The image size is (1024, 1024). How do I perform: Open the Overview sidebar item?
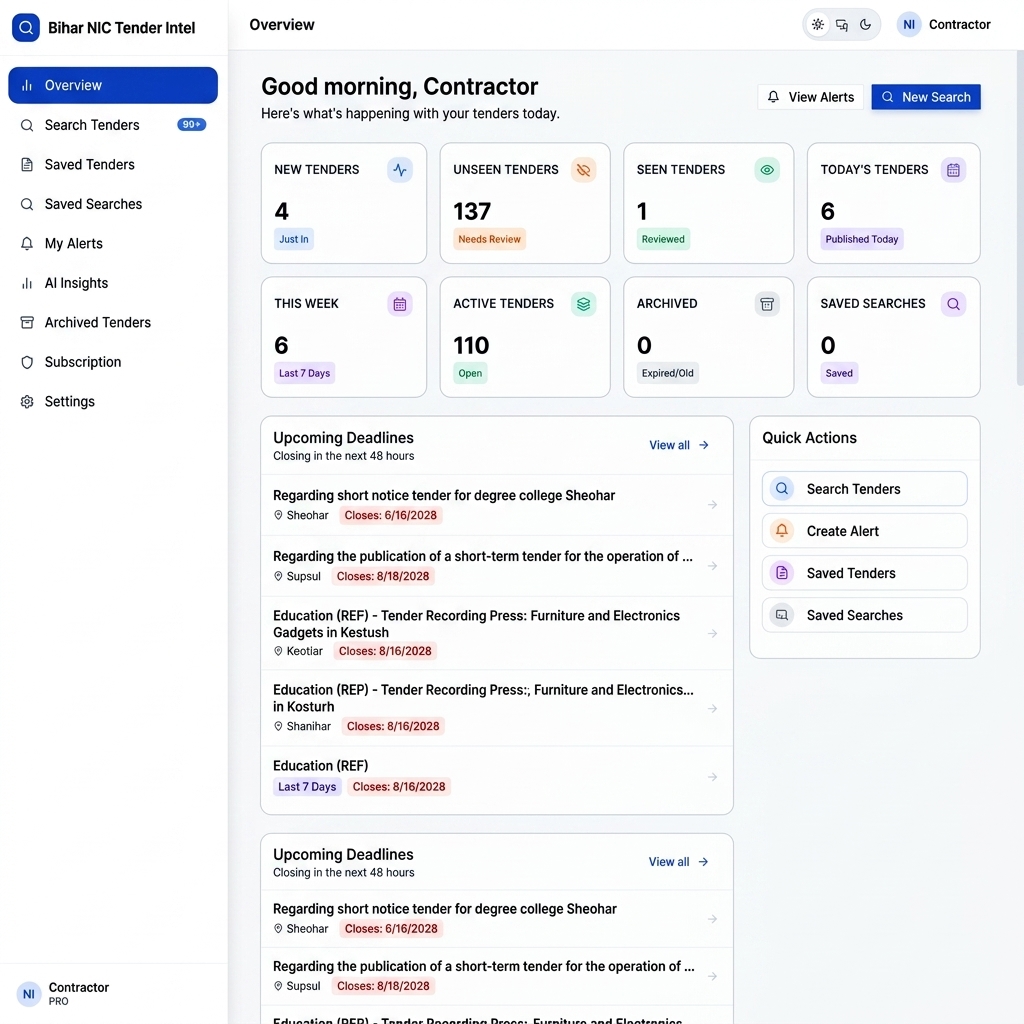pos(113,85)
